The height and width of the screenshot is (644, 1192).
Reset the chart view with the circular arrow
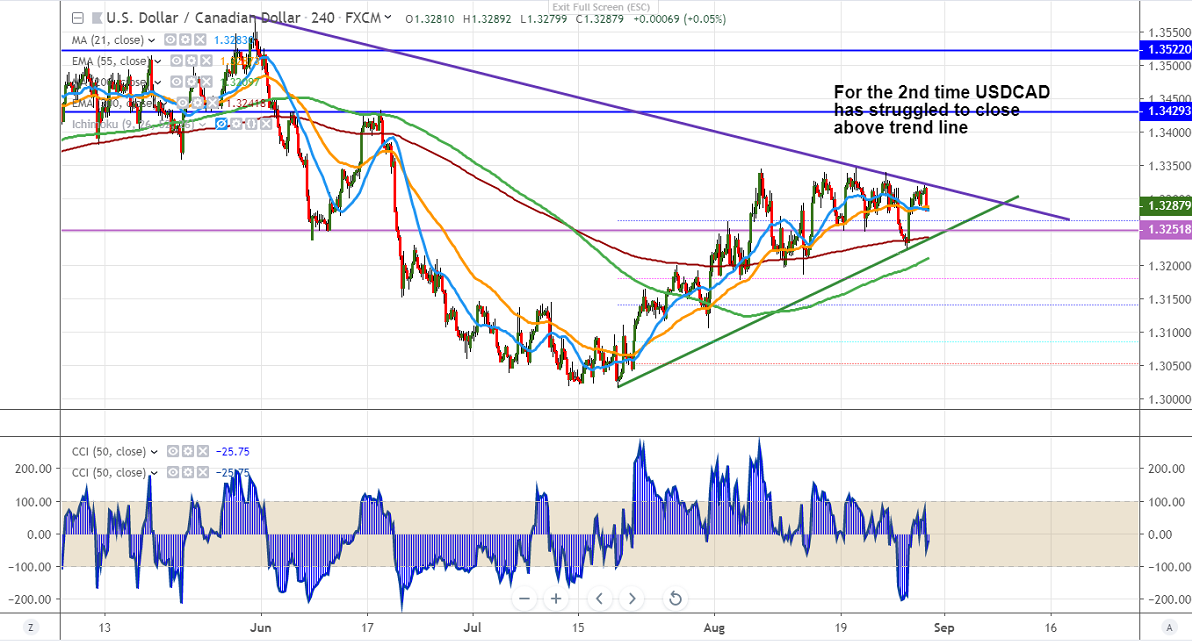coord(675,599)
